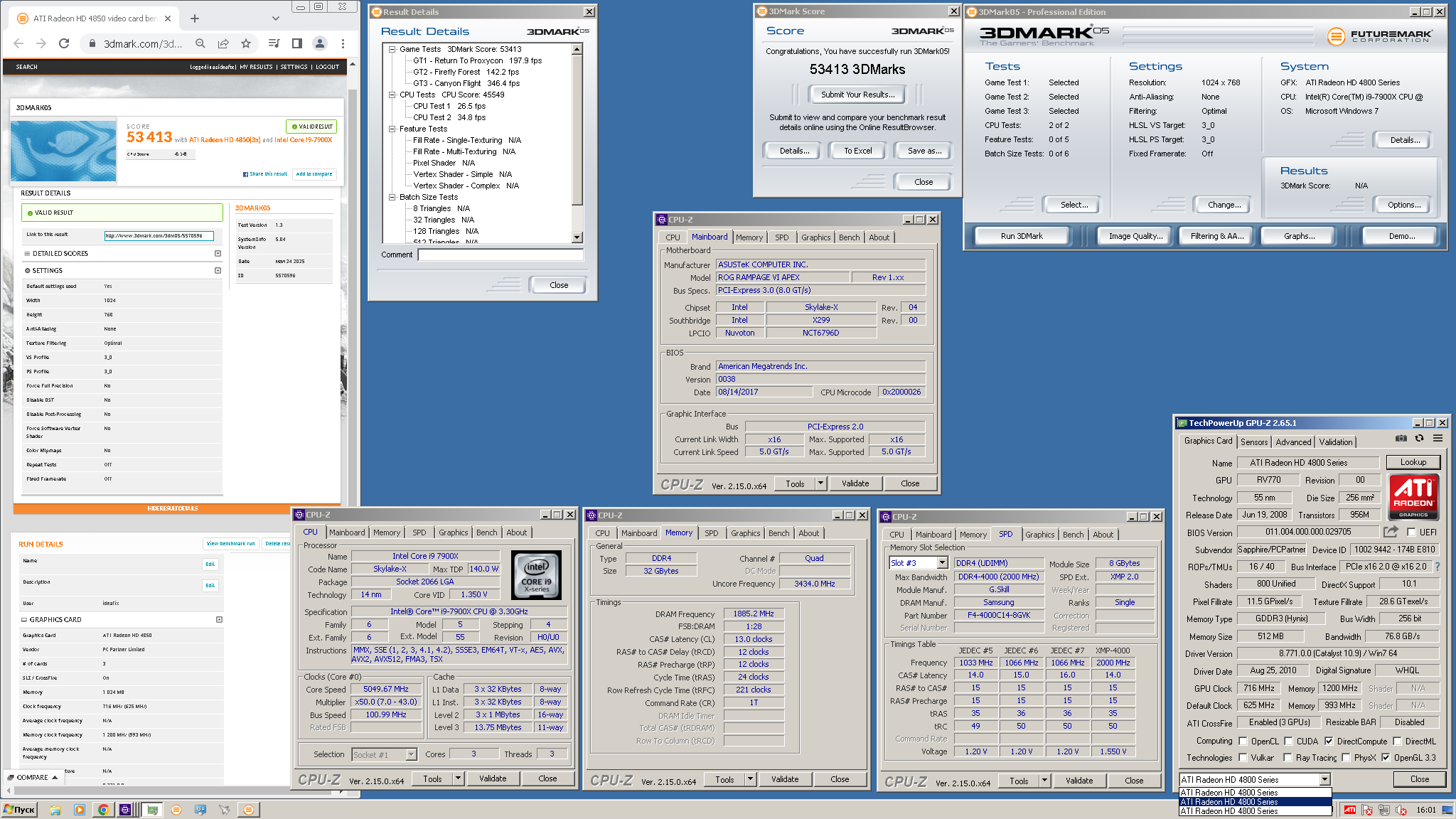Select the highlighted ATI Radeon HD 4800 list entry

[1255, 802]
